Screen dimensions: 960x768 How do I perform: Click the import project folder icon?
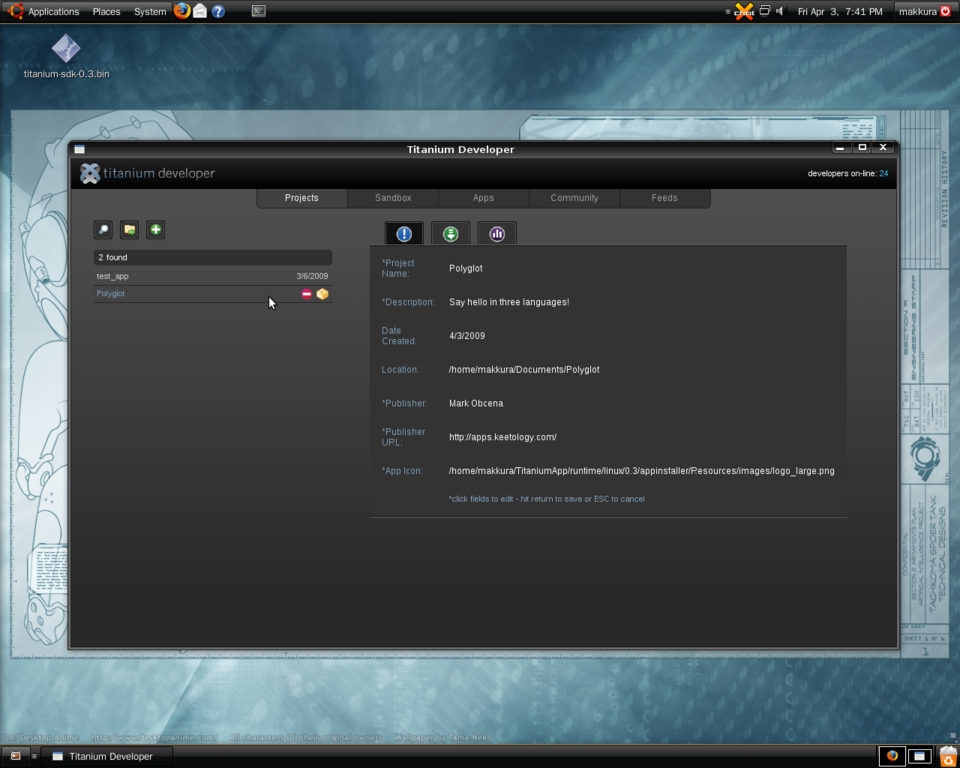point(129,229)
